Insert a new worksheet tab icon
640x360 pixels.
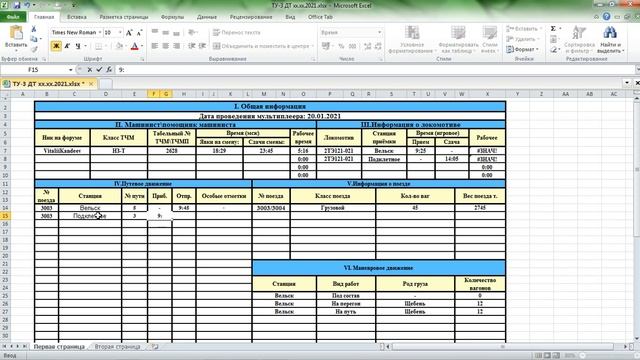pos(155,347)
